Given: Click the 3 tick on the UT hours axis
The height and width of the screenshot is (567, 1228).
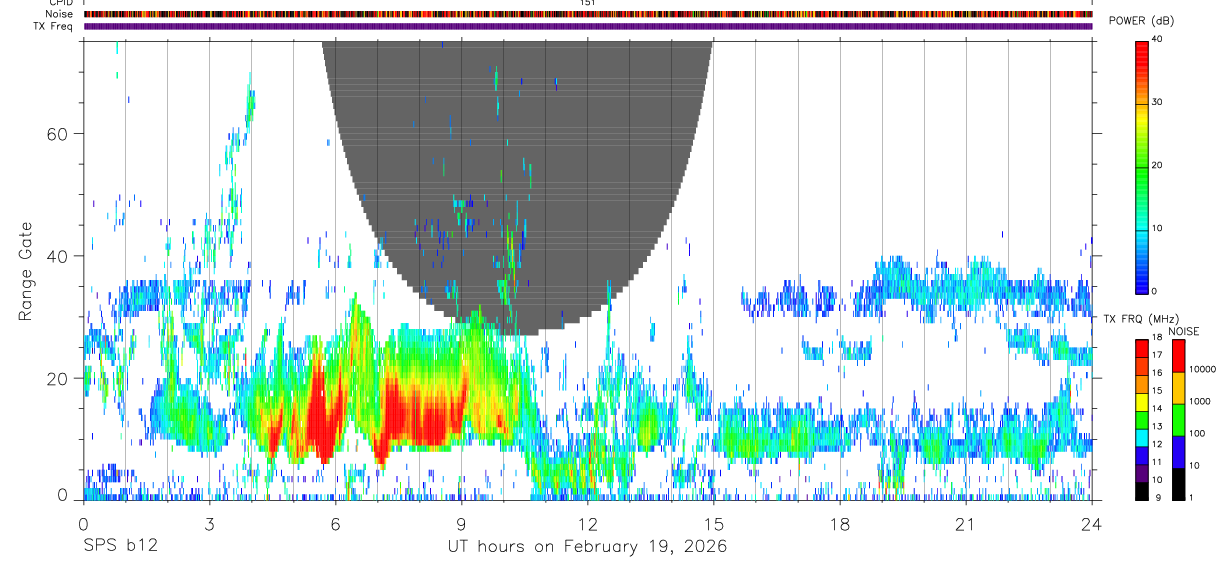Looking at the screenshot, I should click(209, 525).
